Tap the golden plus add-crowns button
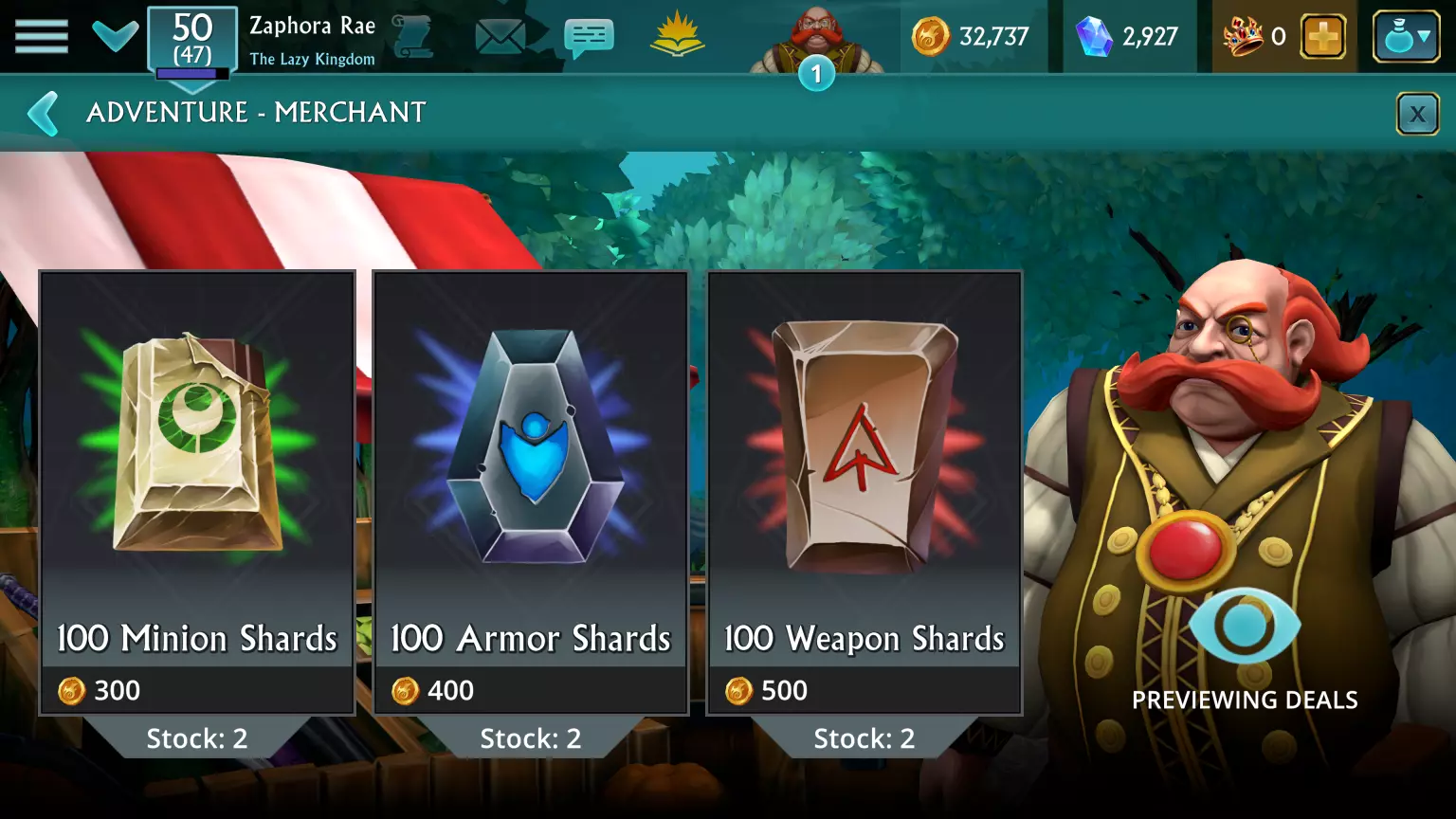 1322,37
